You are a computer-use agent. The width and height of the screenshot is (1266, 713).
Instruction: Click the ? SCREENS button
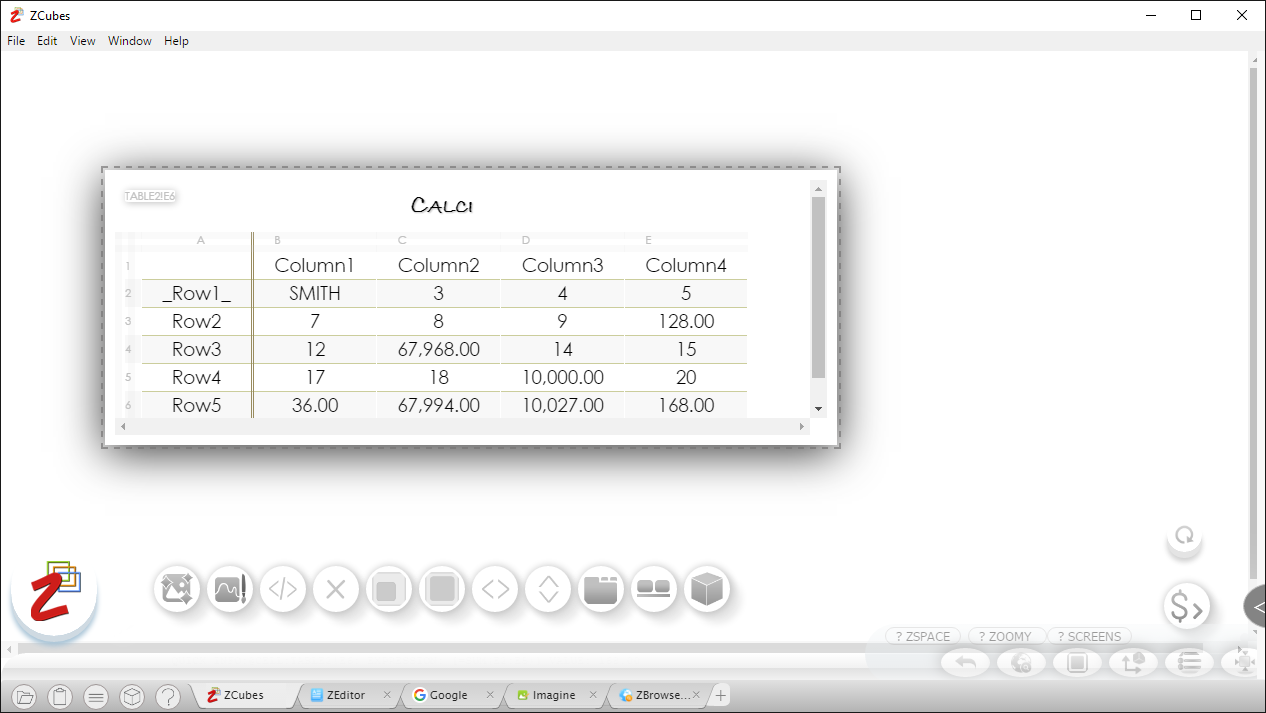click(1091, 636)
